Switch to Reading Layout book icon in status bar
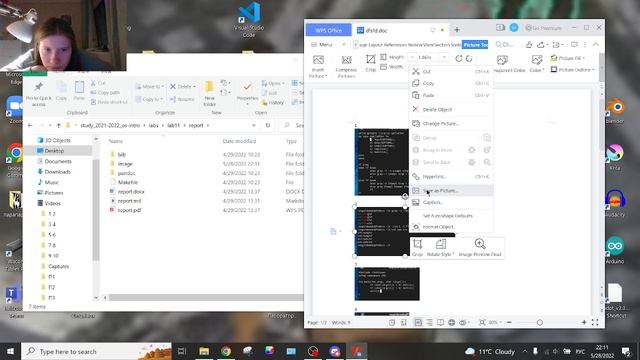The image size is (640, 360). click(x=440, y=322)
